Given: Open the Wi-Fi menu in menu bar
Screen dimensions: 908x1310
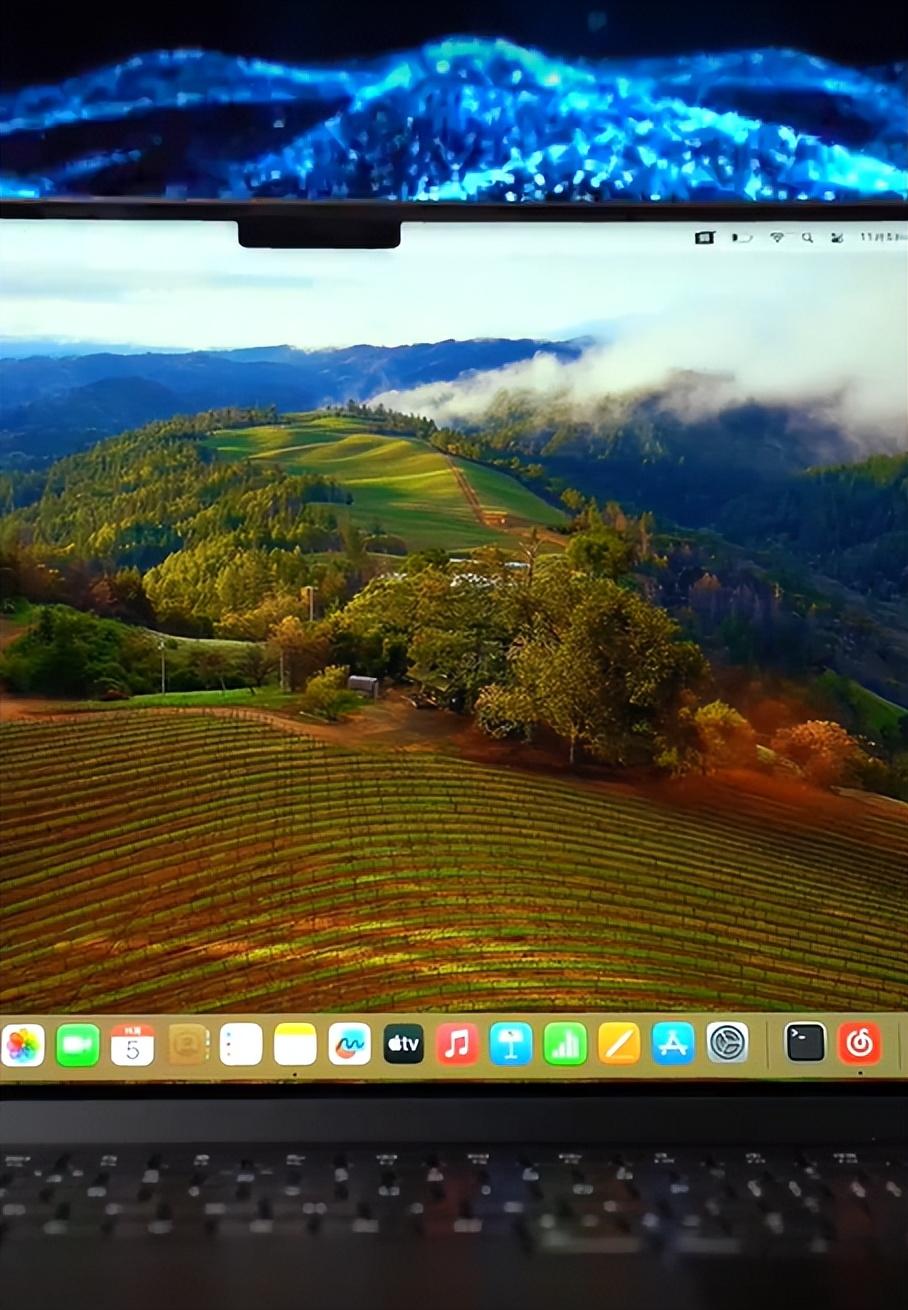Looking at the screenshot, I should coord(777,237).
